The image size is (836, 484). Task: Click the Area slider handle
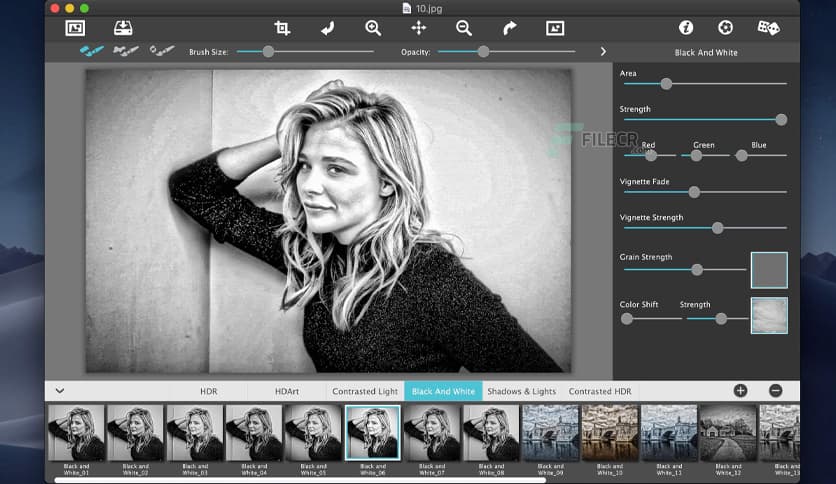[x=666, y=84]
